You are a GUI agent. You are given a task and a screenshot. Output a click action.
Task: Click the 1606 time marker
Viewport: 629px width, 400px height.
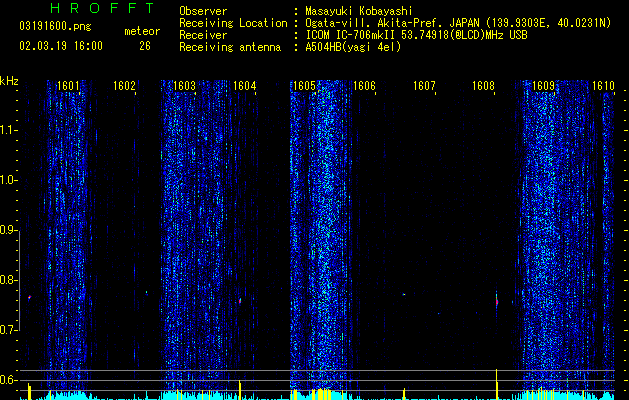coord(364,86)
